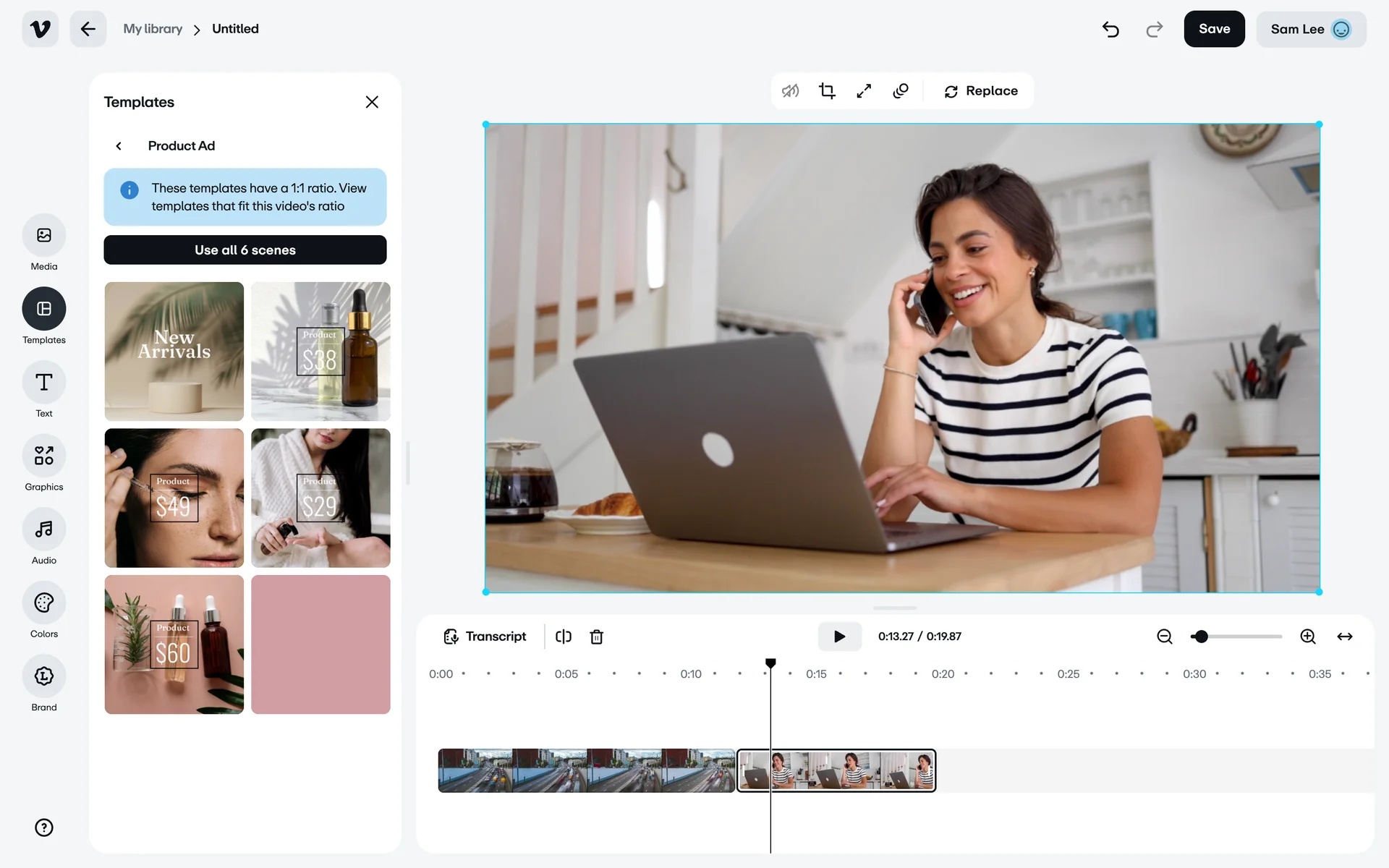This screenshot has height=868, width=1389.
Task: Open the Graphics panel
Action: tap(44, 456)
